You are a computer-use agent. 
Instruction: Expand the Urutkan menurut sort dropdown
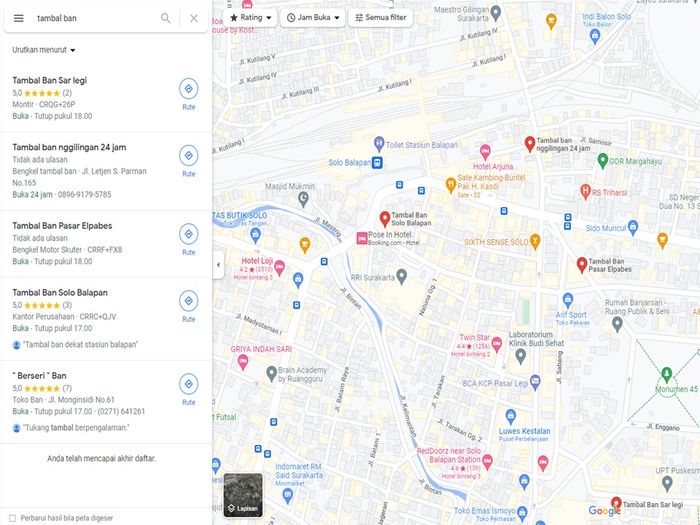(44, 49)
